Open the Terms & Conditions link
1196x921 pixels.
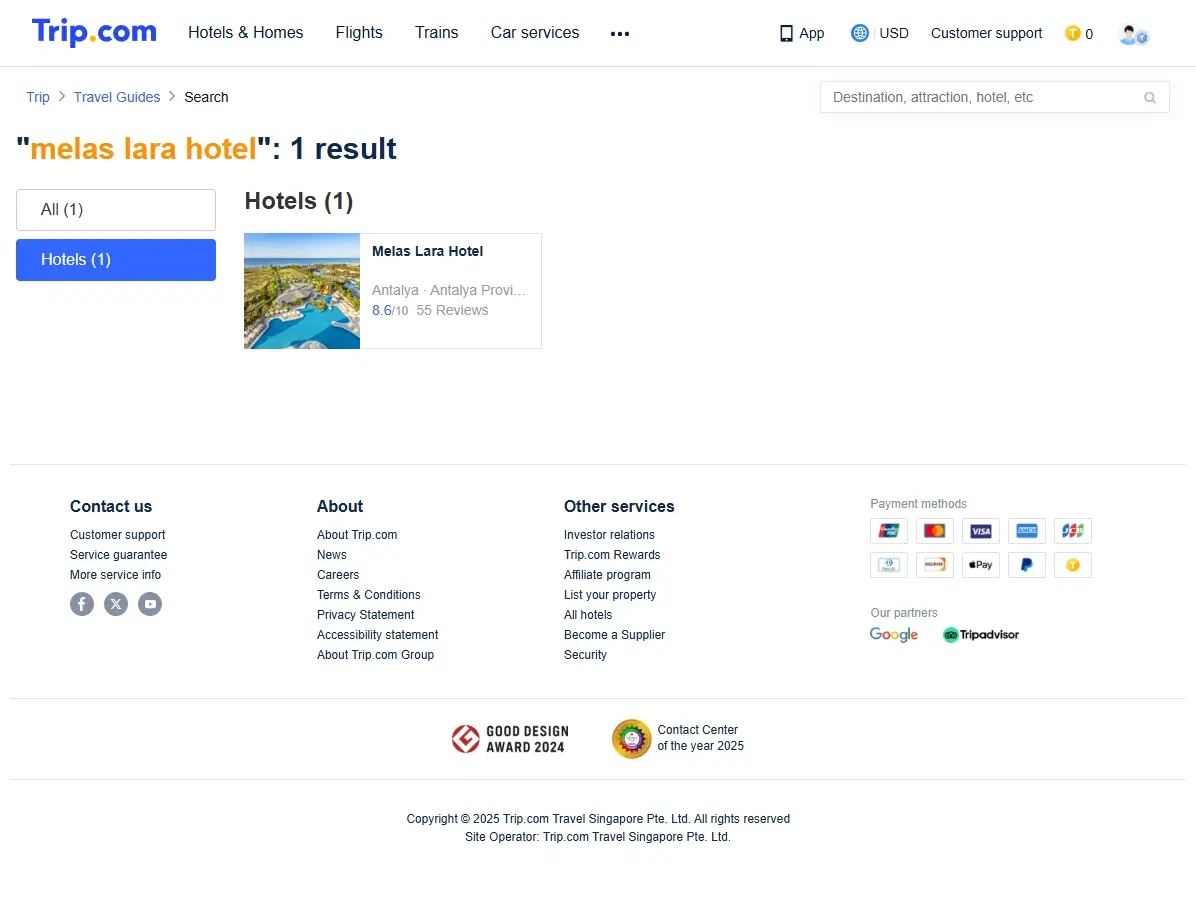click(368, 594)
